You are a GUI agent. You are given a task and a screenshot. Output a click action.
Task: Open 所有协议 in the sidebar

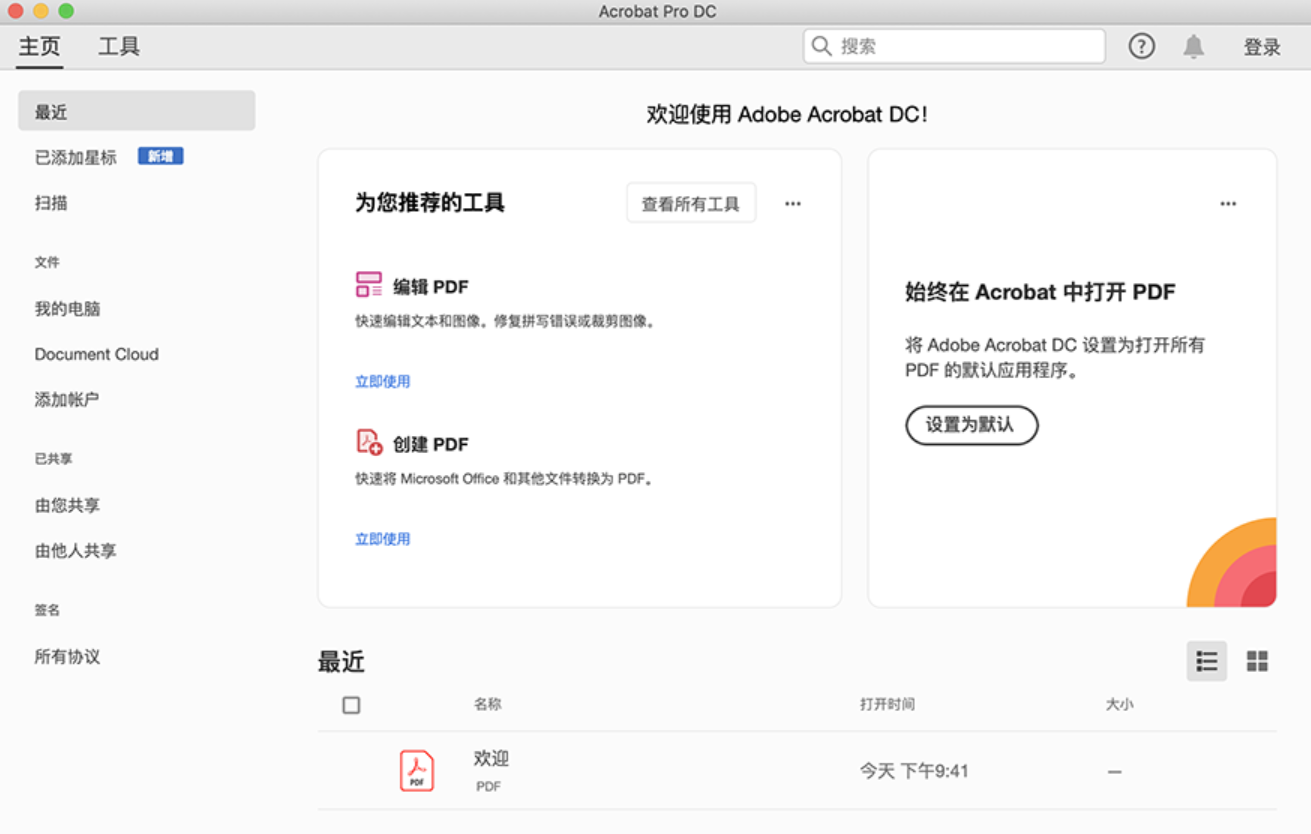pyautogui.click(x=67, y=657)
